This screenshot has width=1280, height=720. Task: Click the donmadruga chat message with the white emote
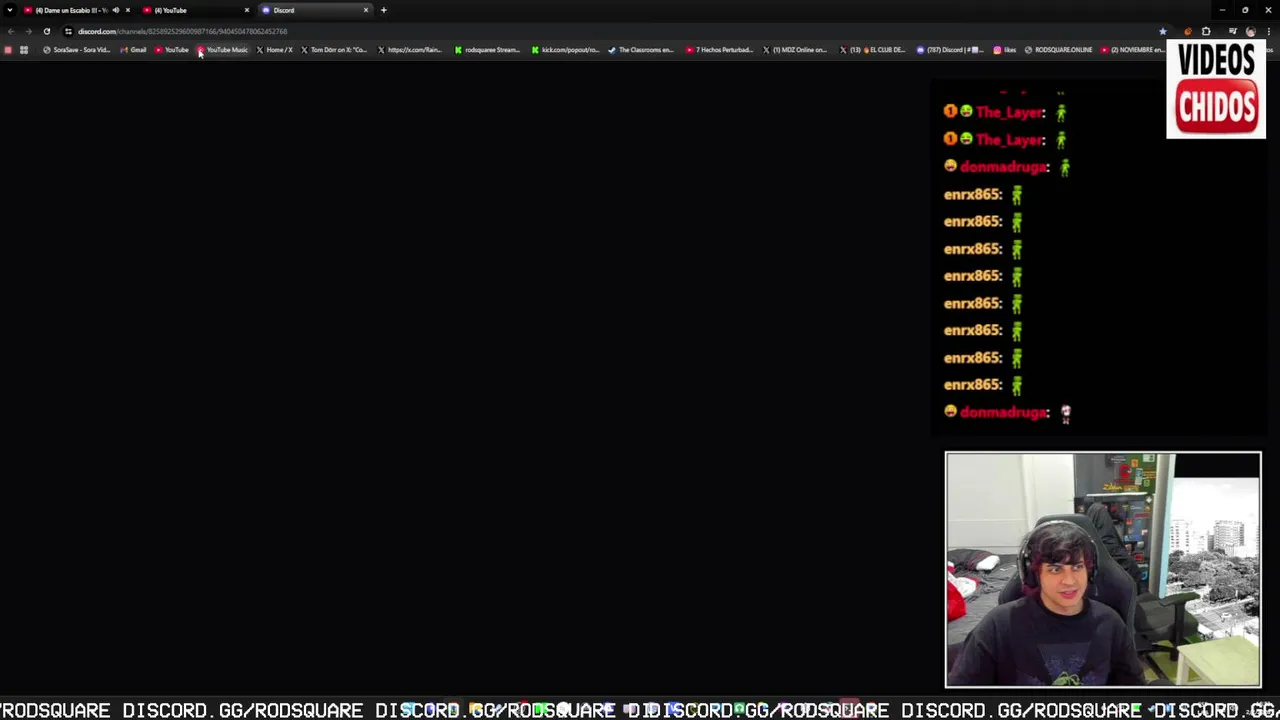tap(1008, 412)
